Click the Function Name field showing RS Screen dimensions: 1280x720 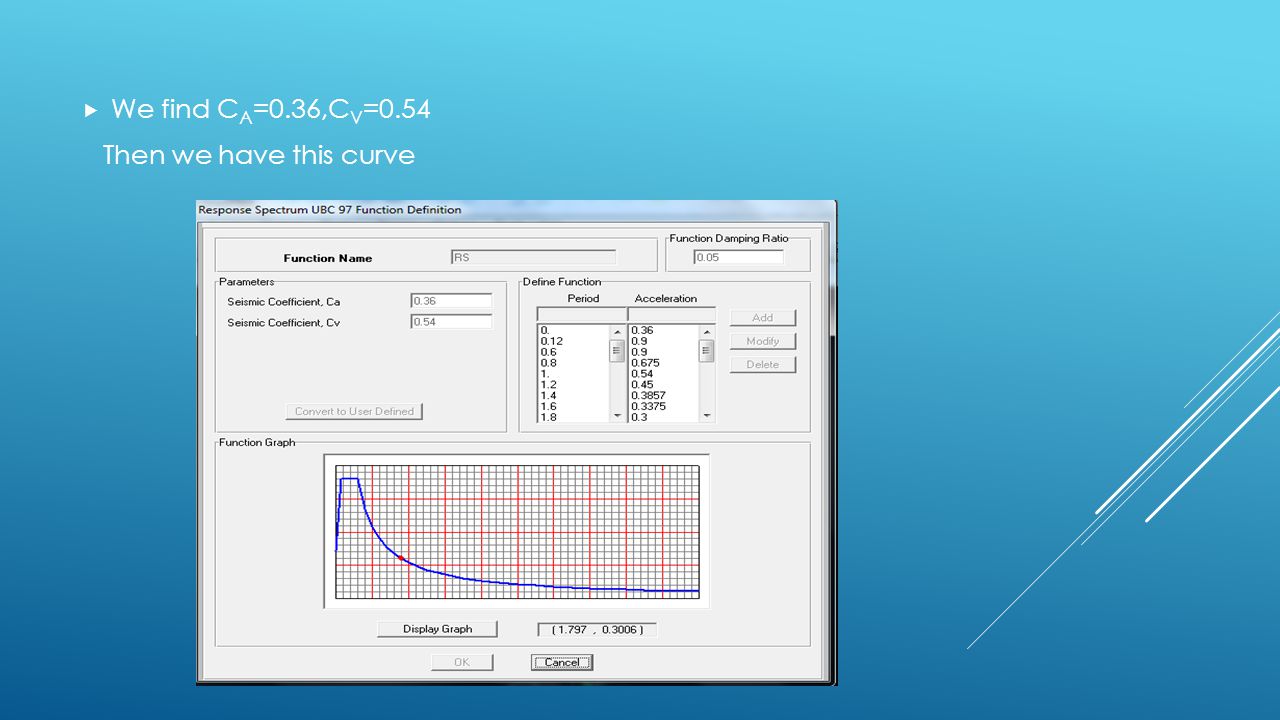pyautogui.click(x=533, y=257)
